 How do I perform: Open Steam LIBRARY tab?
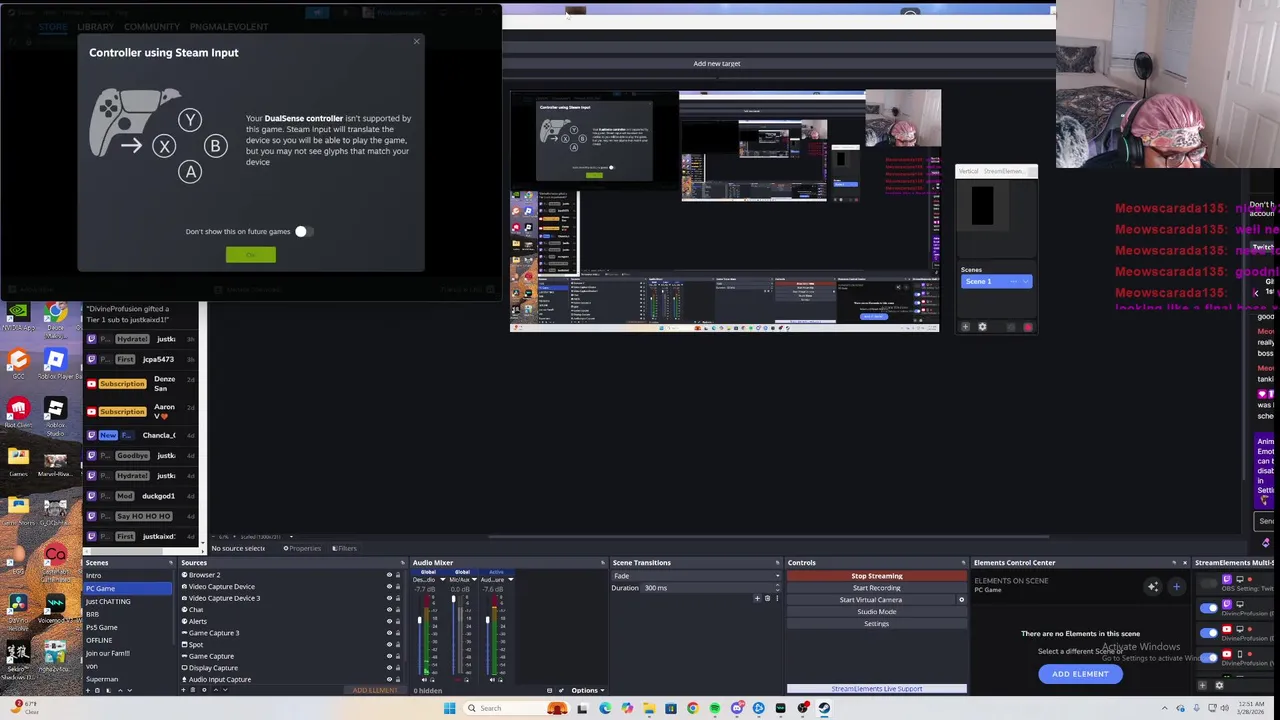[96, 27]
